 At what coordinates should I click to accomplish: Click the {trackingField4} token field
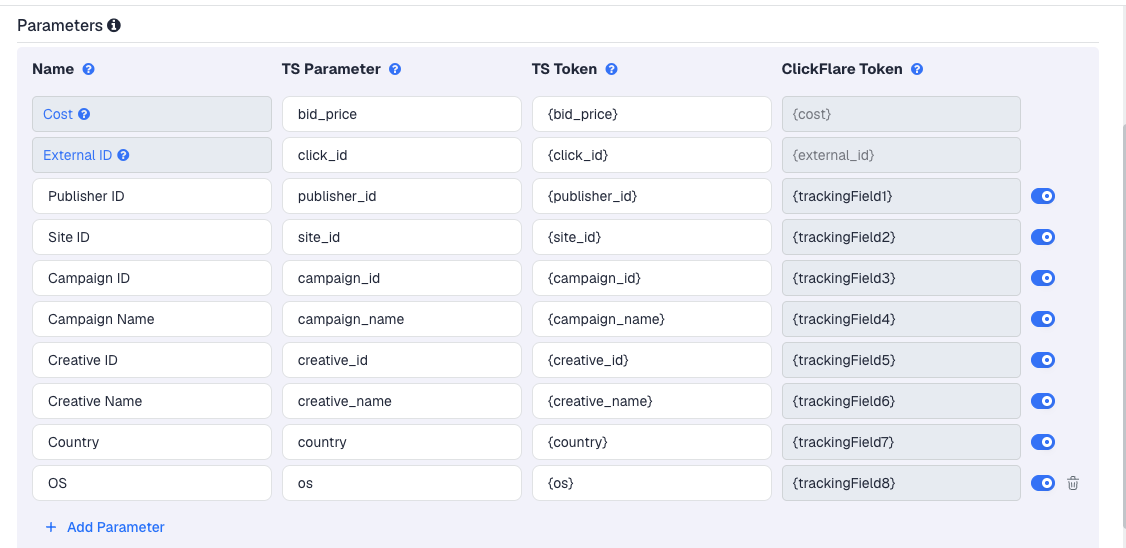(x=901, y=319)
